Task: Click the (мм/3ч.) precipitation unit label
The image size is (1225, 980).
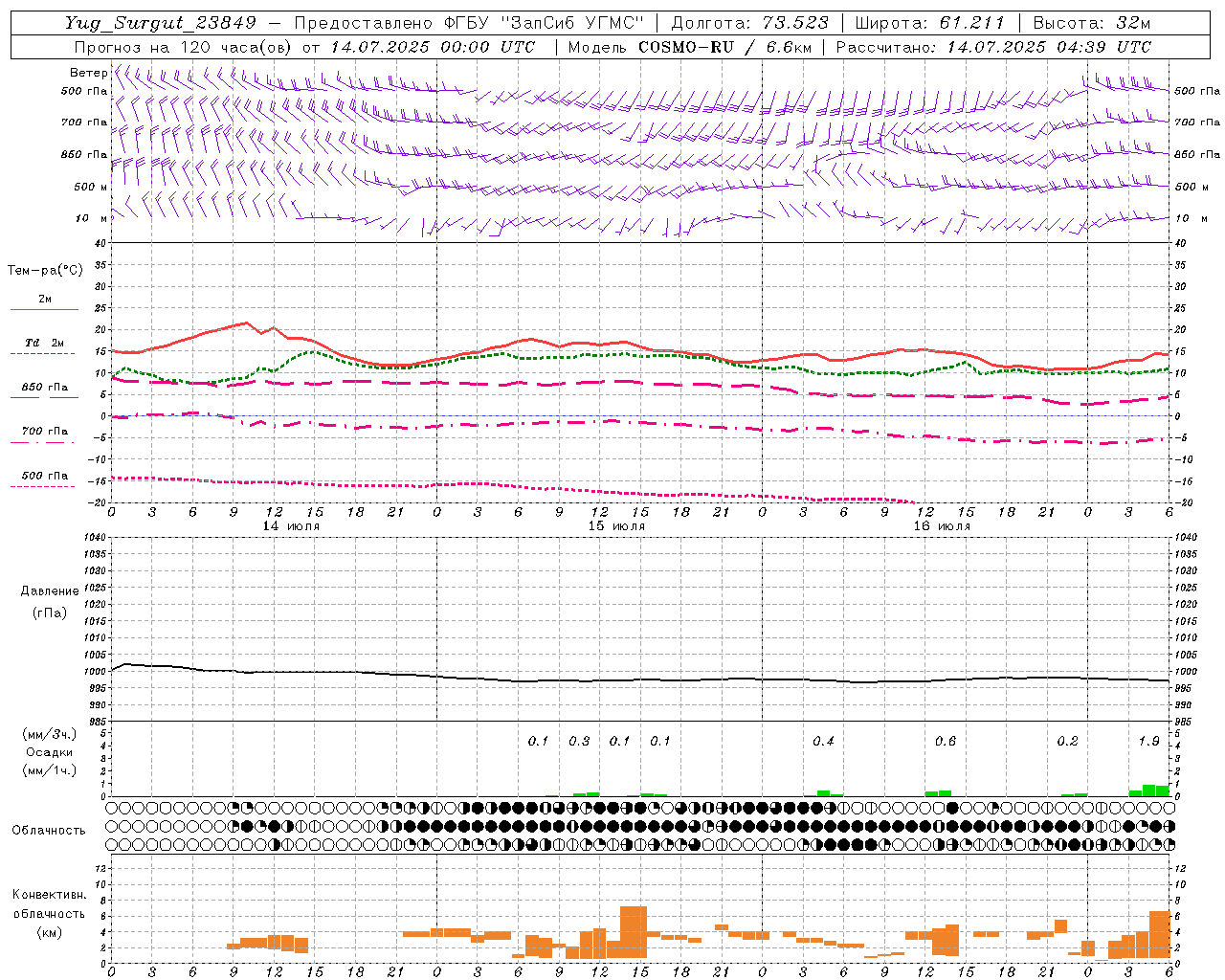Action: tap(49, 734)
